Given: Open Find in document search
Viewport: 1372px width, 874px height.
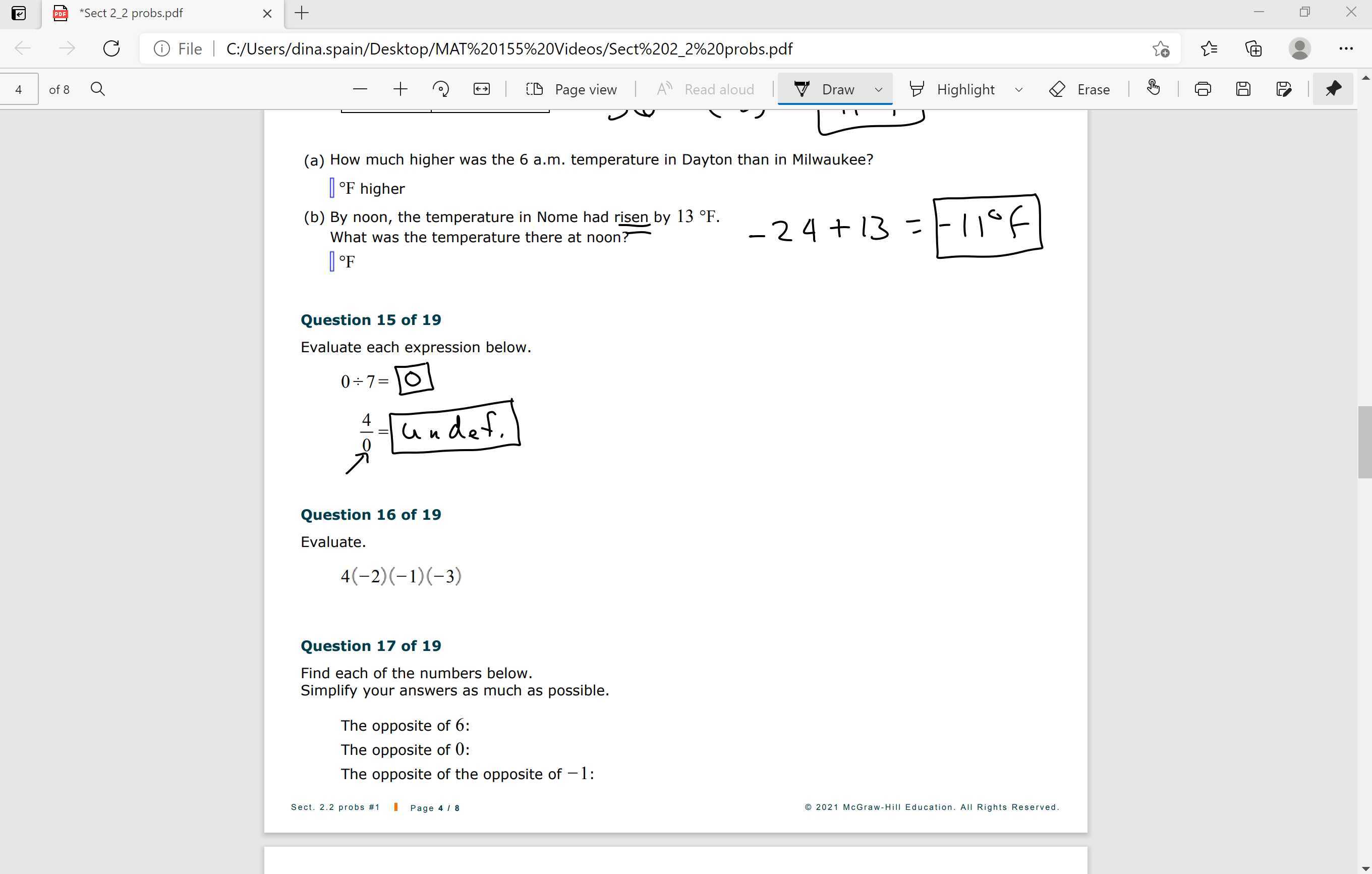Looking at the screenshot, I should [x=97, y=88].
